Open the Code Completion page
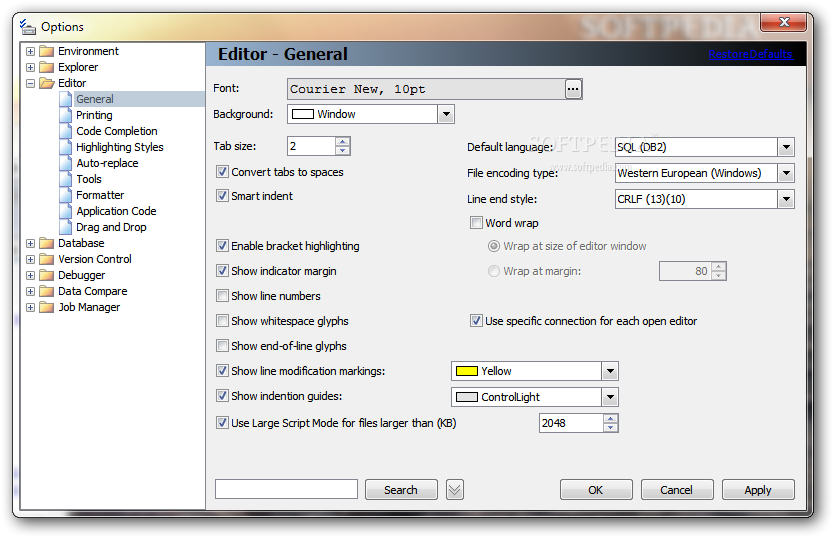 tap(116, 131)
